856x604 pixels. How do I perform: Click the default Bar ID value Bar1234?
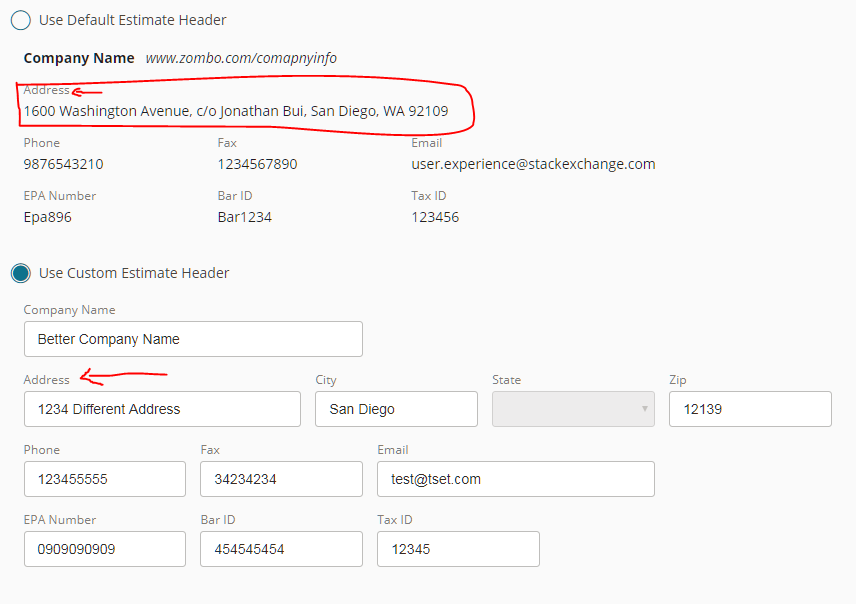244,217
